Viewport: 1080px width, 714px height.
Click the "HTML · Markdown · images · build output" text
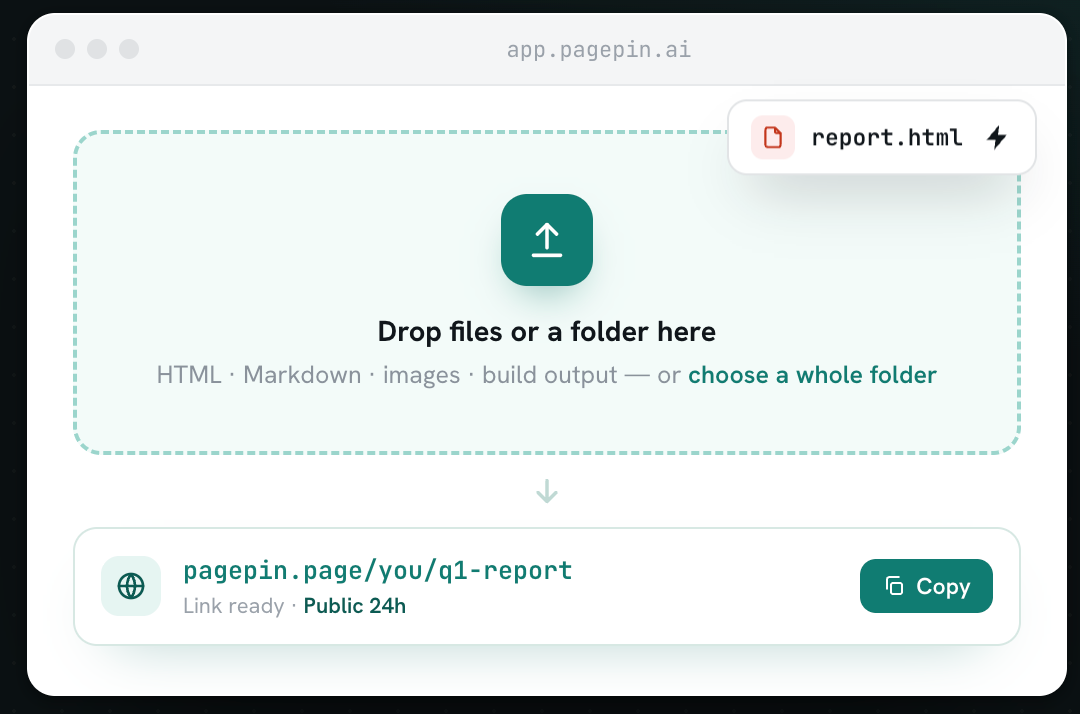coord(387,375)
